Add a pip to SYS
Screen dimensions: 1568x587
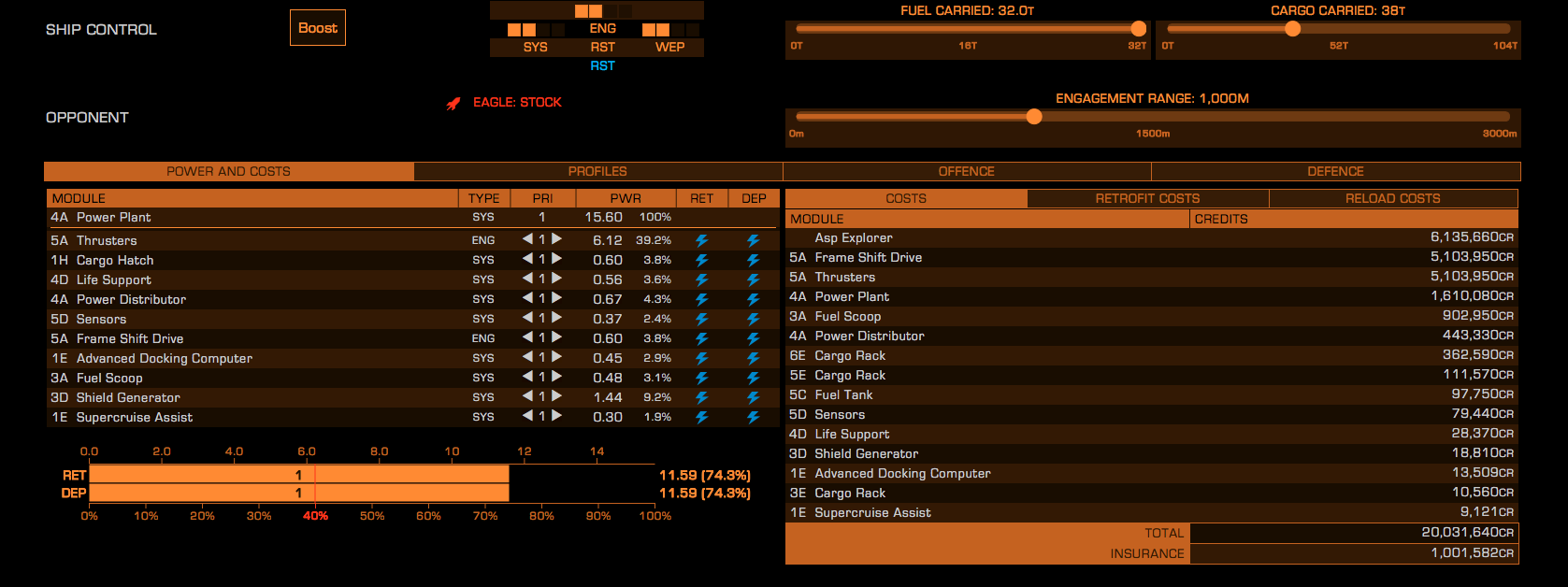click(536, 47)
